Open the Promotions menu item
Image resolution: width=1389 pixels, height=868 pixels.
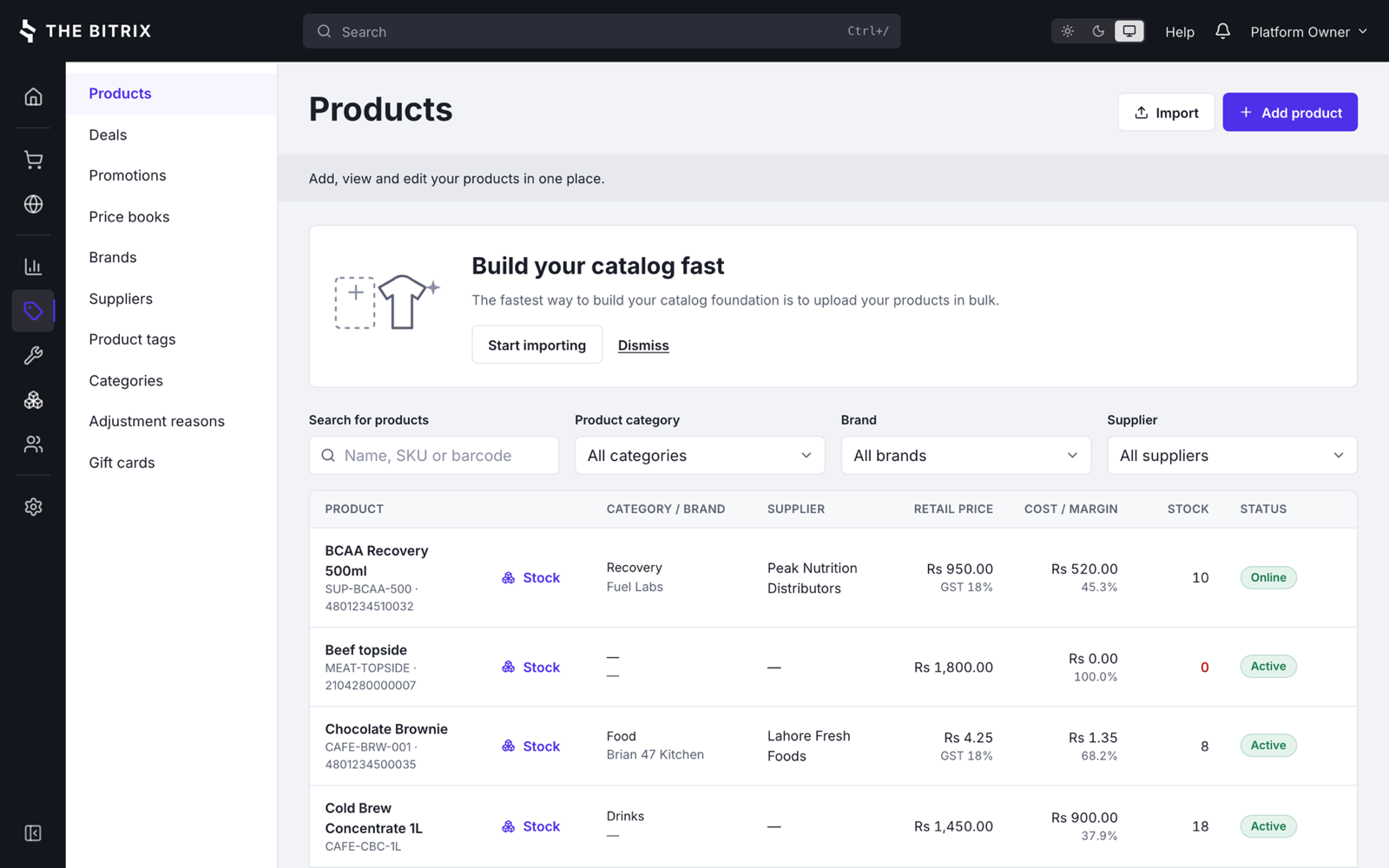point(172,175)
